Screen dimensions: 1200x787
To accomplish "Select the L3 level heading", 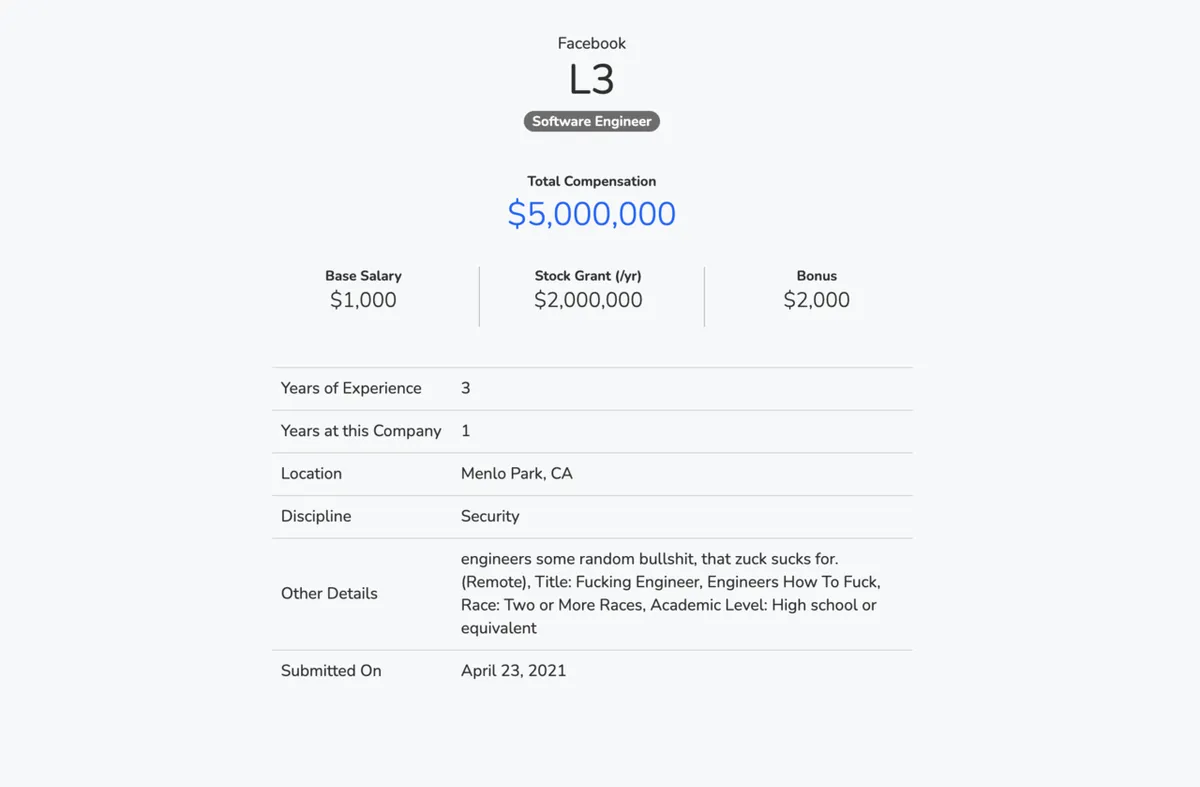I will click(591, 80).
